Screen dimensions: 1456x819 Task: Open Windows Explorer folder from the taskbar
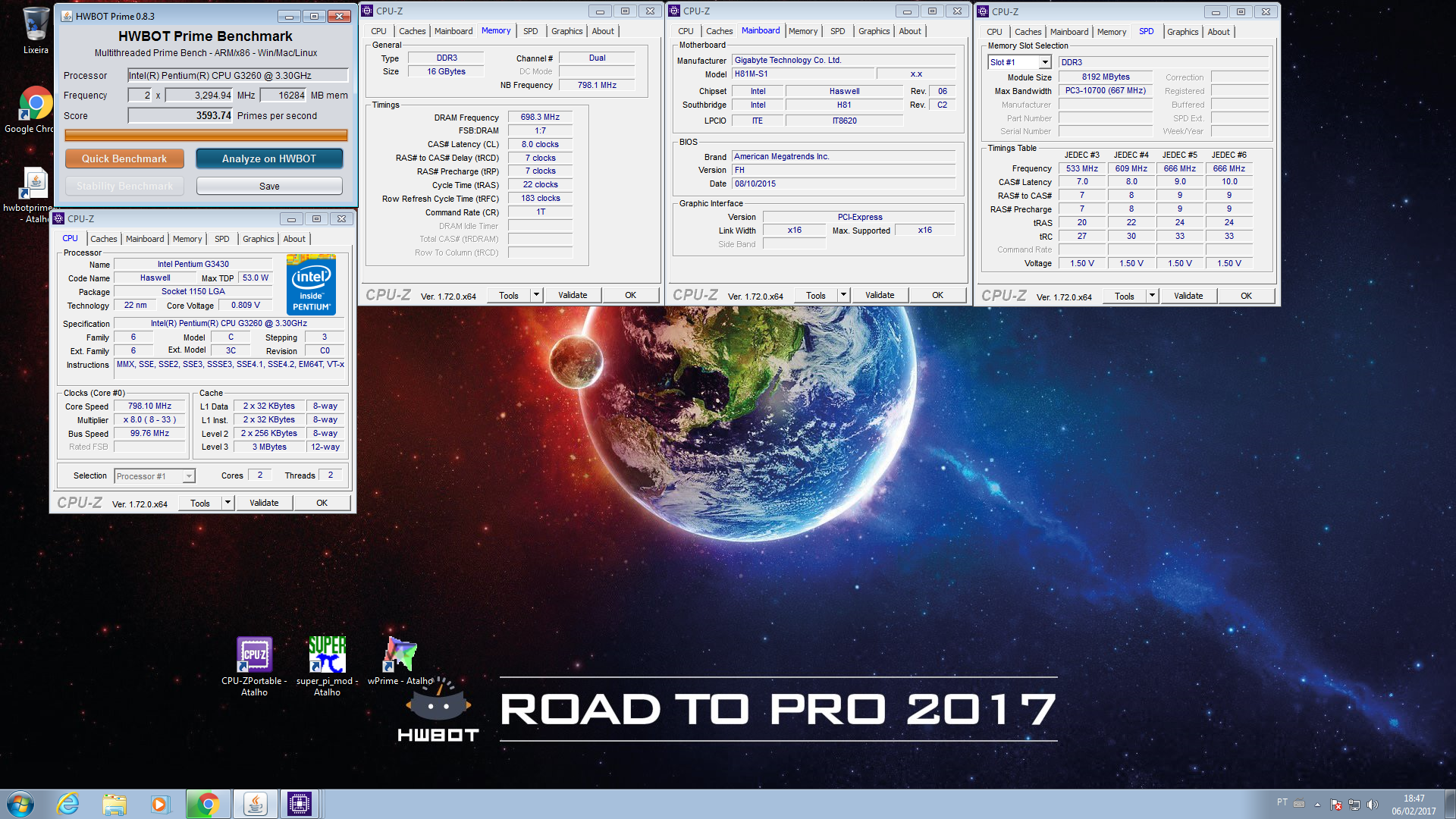pyautogui.click(x=115, y=804)
